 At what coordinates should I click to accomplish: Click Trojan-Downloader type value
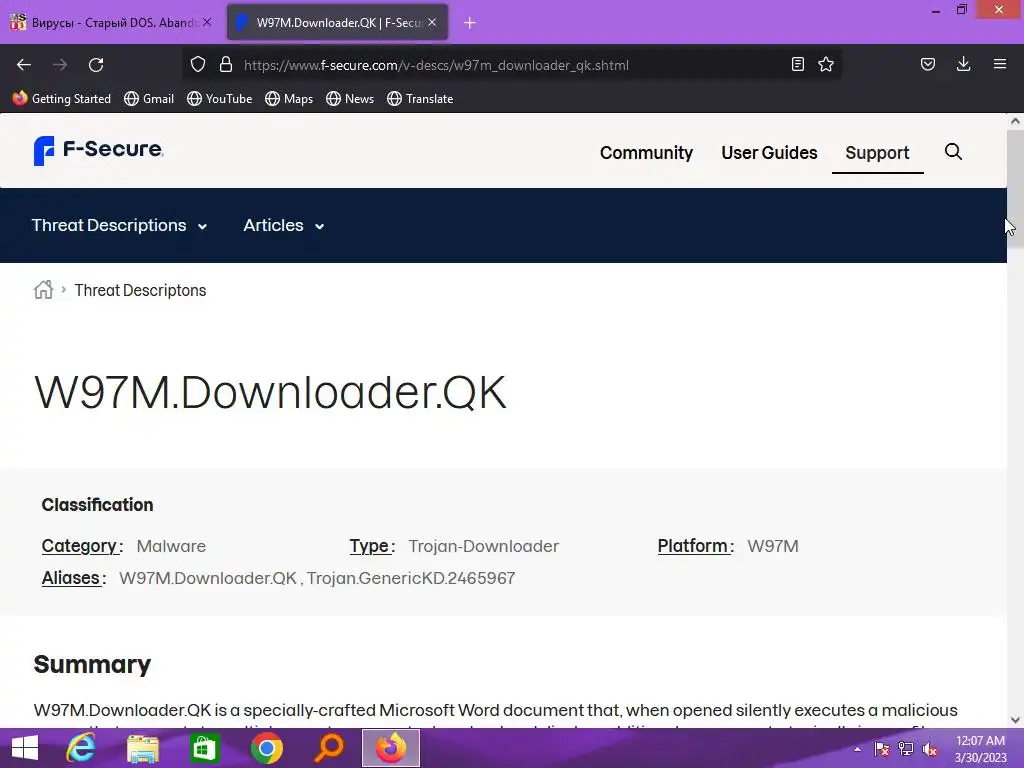click(x=483, y=546)
